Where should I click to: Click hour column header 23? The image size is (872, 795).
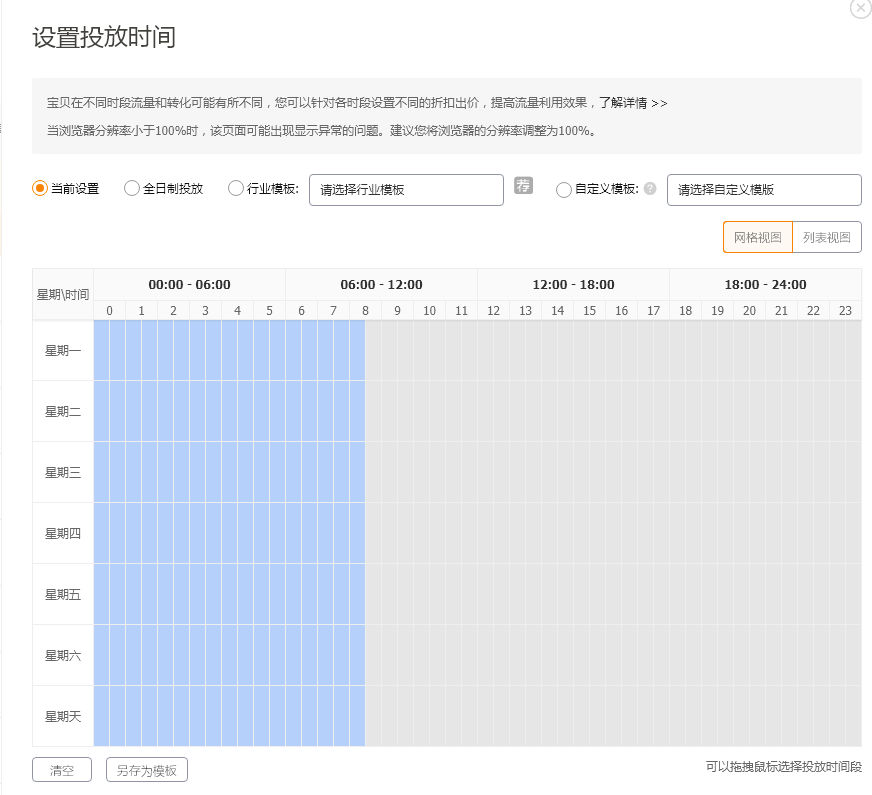click(x=845, y=311)
